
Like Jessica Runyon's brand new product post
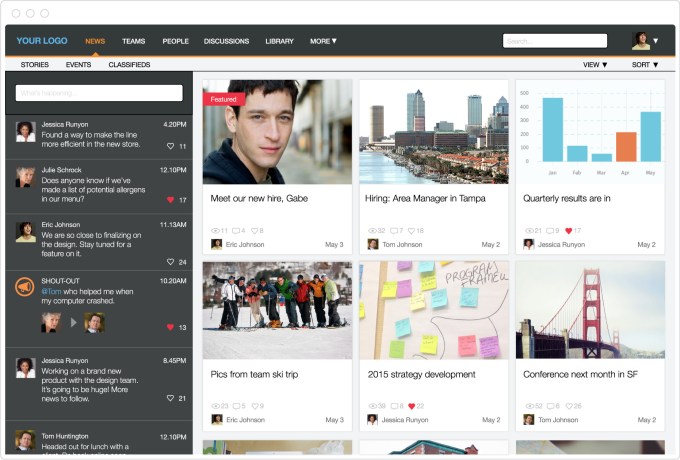click(170, 398)
